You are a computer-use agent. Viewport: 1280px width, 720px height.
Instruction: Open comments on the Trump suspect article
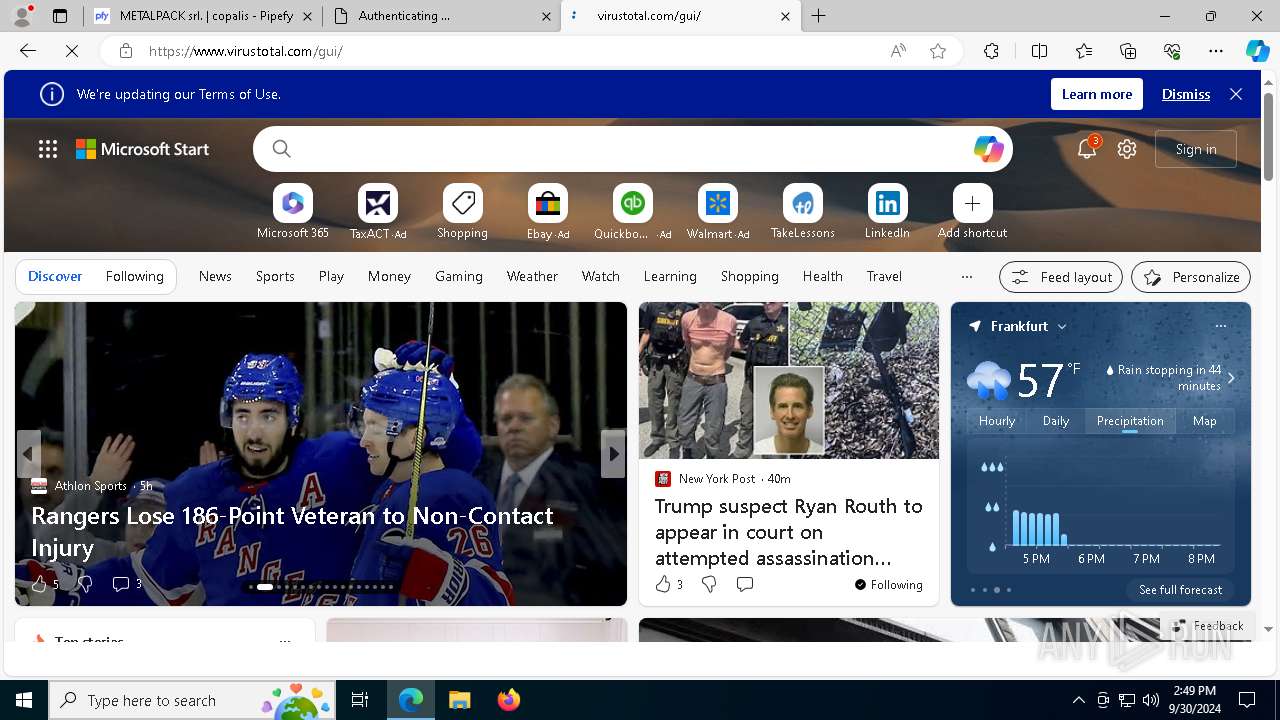[745, 584]
